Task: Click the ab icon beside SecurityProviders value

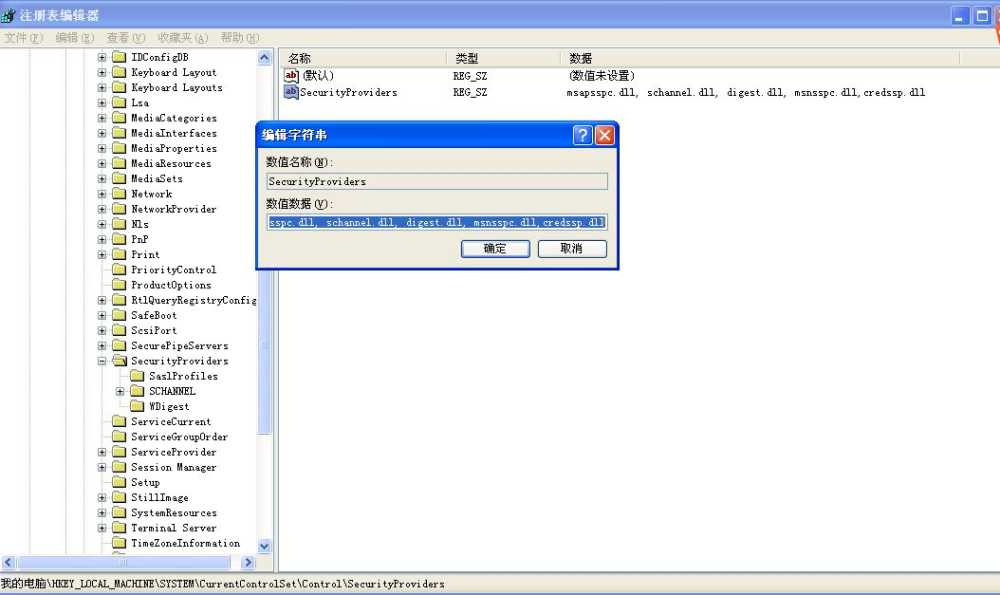Action: (x=290, y=91)
